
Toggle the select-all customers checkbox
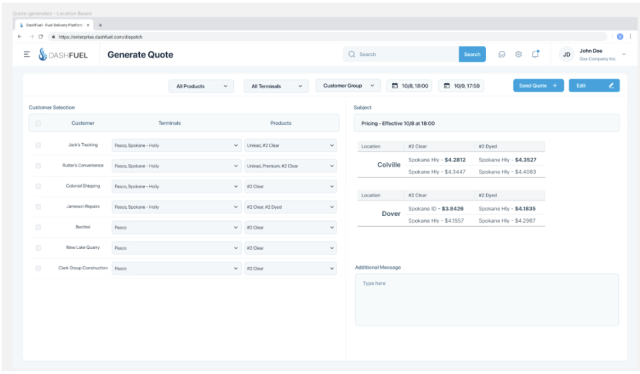coord(38,123)
